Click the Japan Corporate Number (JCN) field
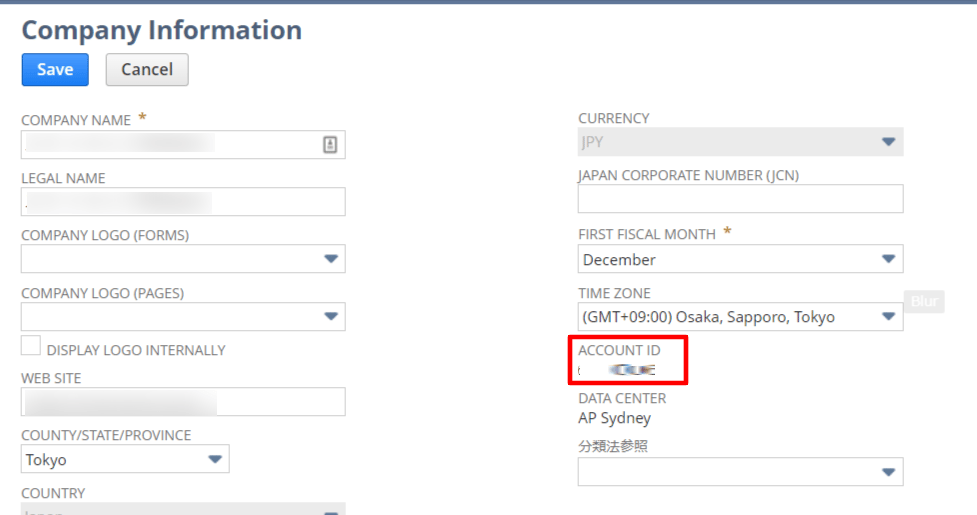Screen dimensions: 977x515 [x=740, y=199]
